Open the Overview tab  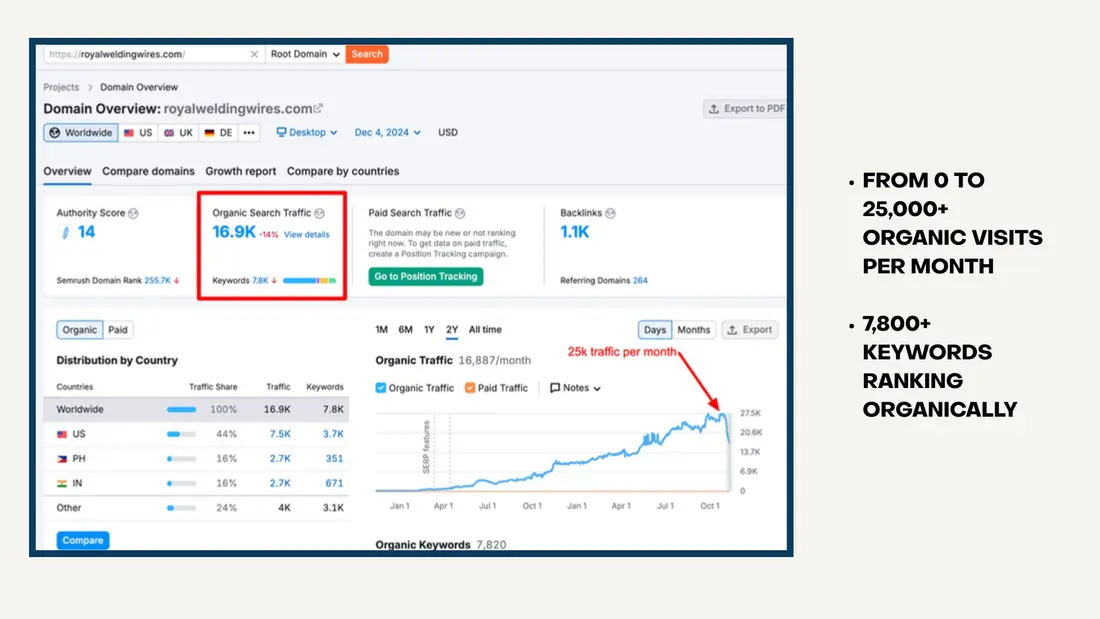(67, 171)
